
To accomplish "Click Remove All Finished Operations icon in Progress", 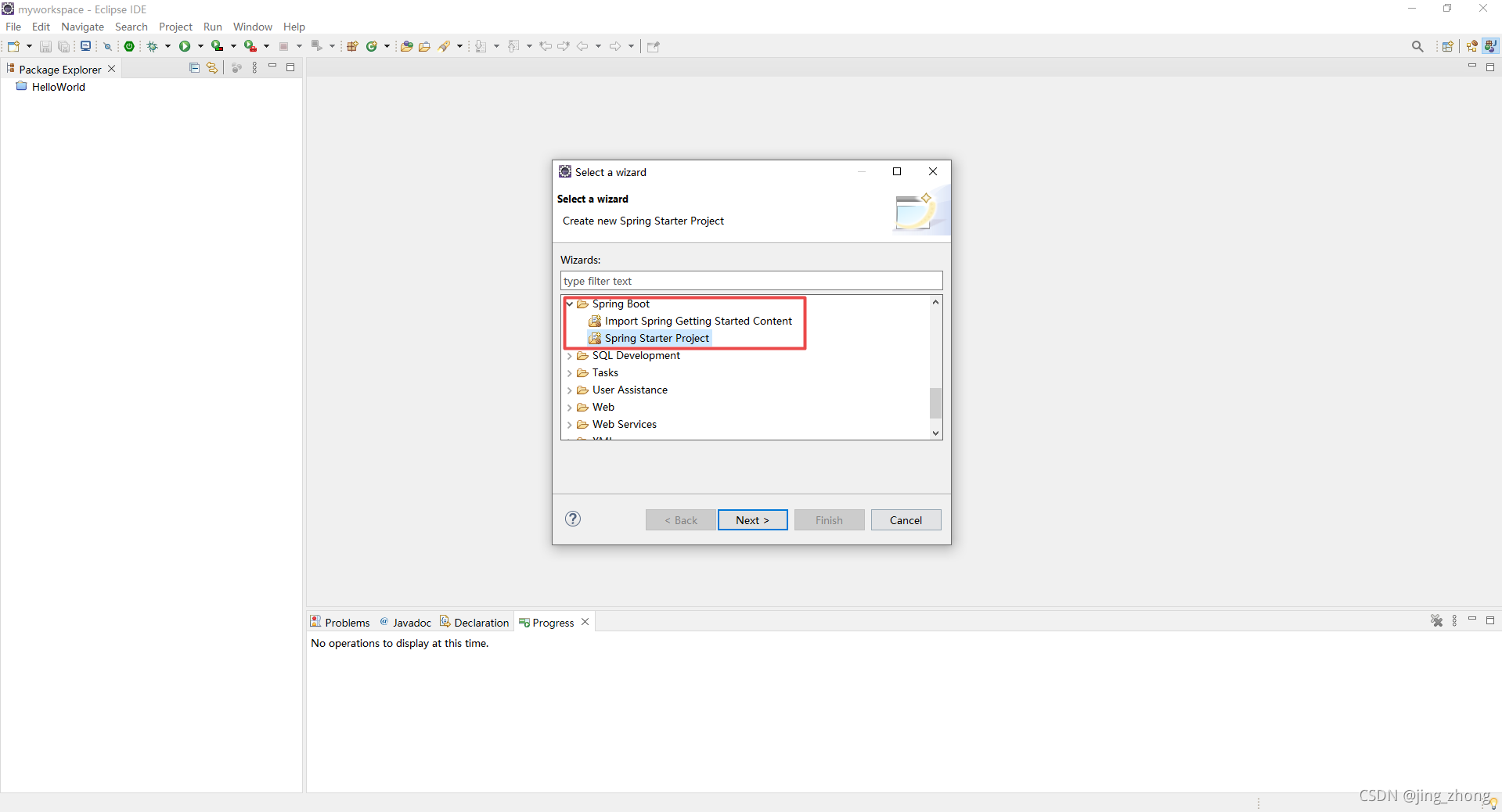I will 1437,620.
